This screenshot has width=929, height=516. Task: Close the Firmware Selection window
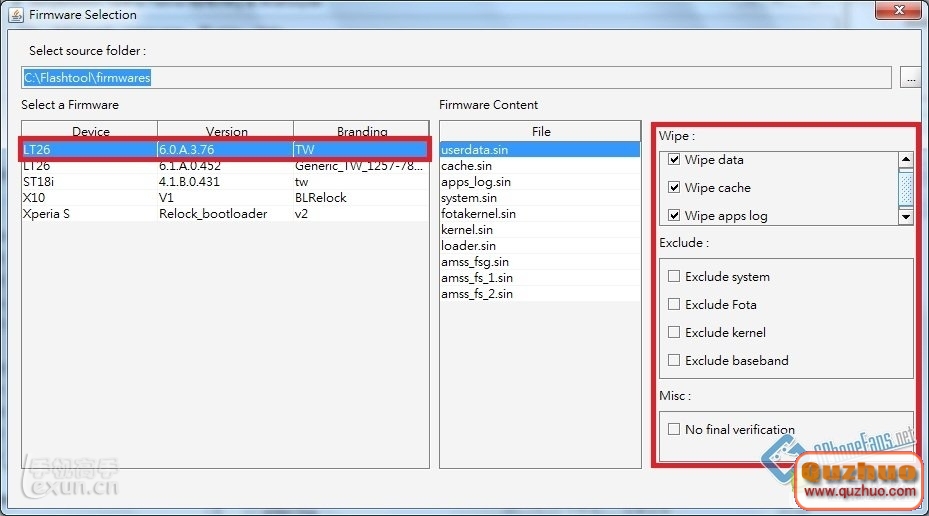[x=899, y=9]
